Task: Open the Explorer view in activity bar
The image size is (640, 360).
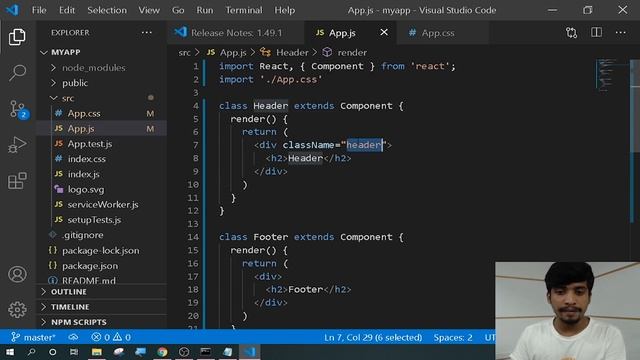Action: (17, 37)
